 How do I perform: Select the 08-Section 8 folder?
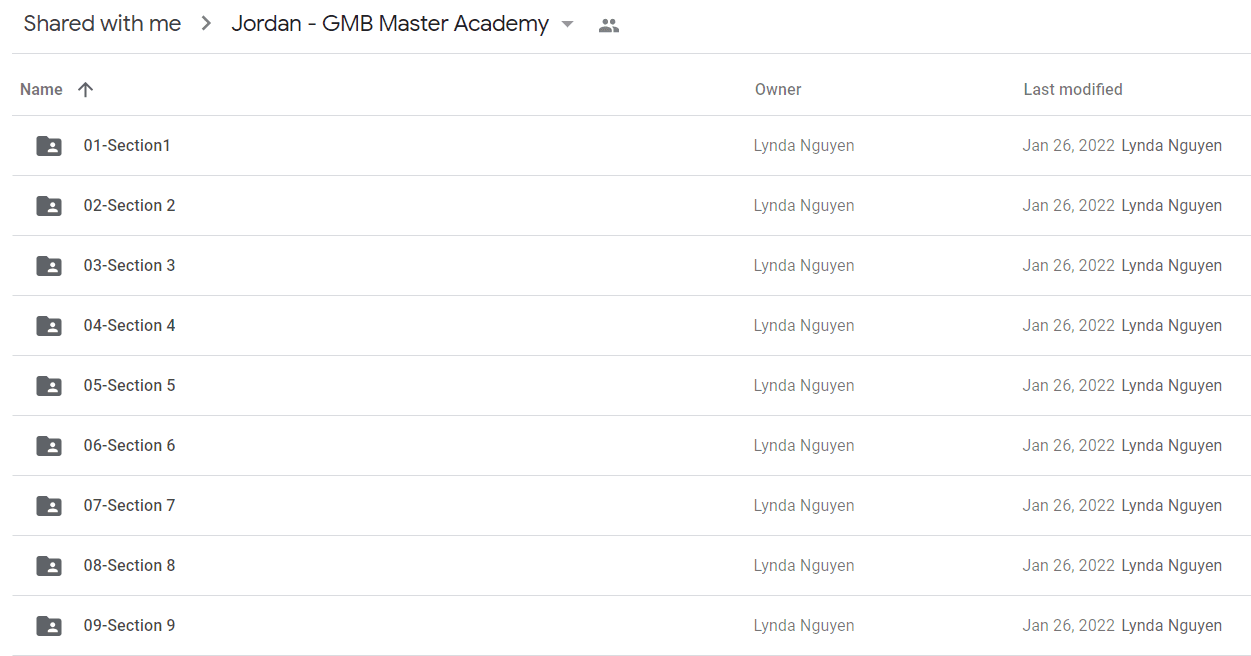point(631,566)
